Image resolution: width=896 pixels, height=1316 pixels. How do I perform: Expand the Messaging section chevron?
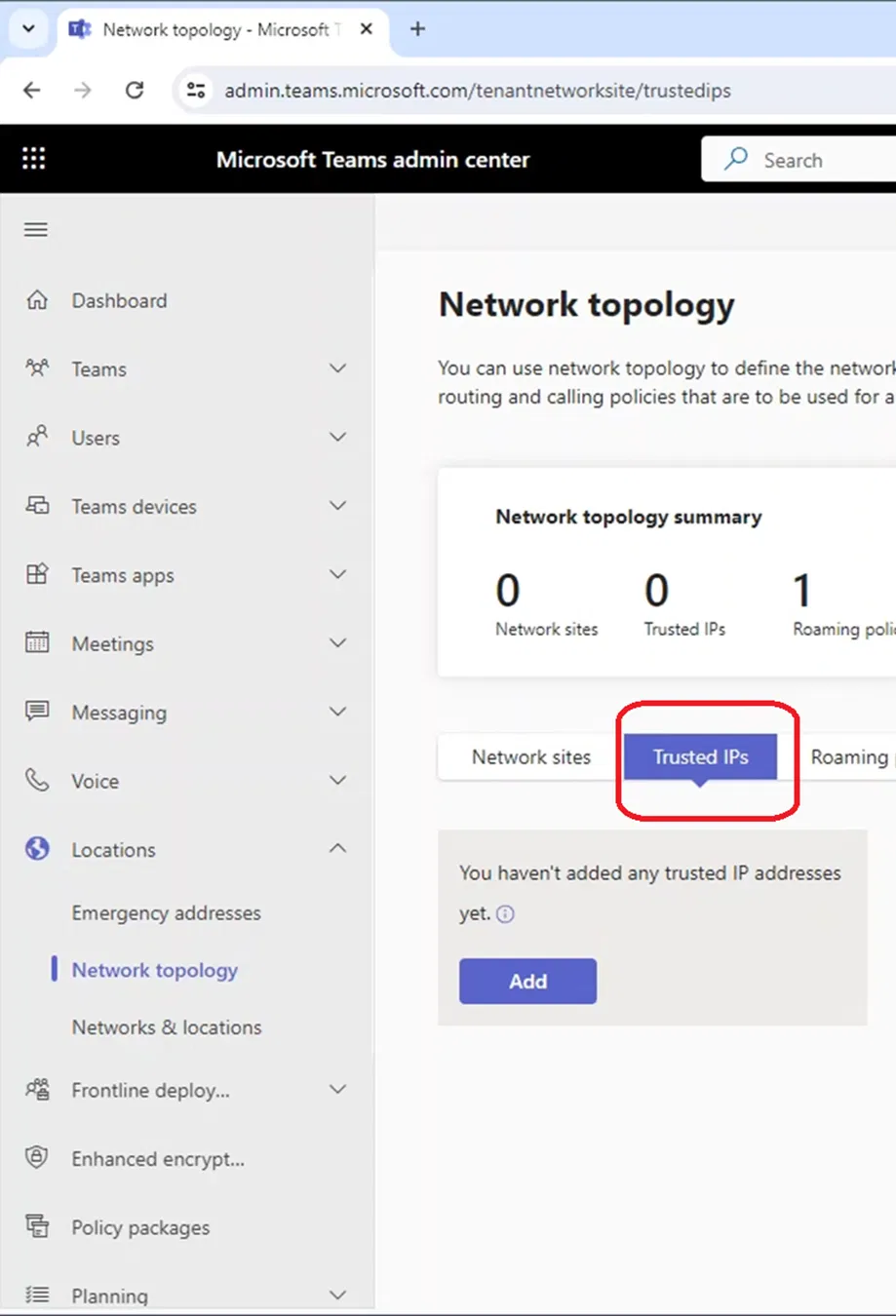point(337,712)
